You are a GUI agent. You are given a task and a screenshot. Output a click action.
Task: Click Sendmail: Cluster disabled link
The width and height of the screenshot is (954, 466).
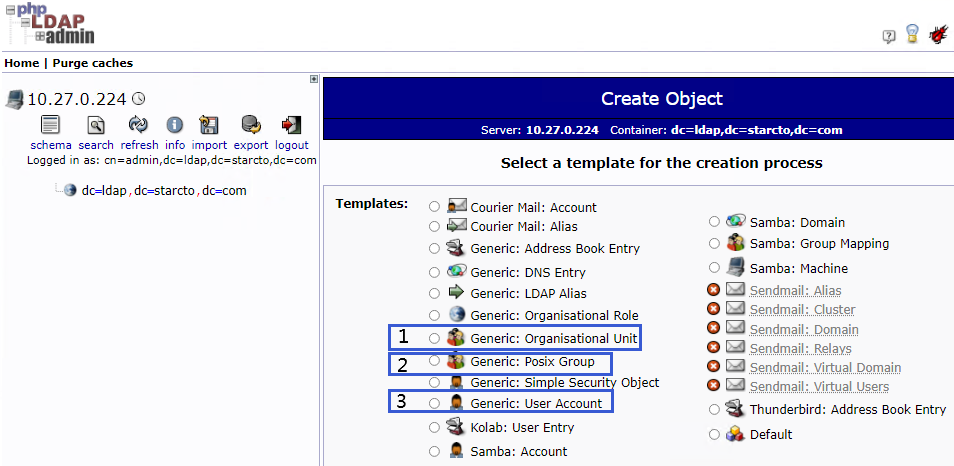click(802, 310)
